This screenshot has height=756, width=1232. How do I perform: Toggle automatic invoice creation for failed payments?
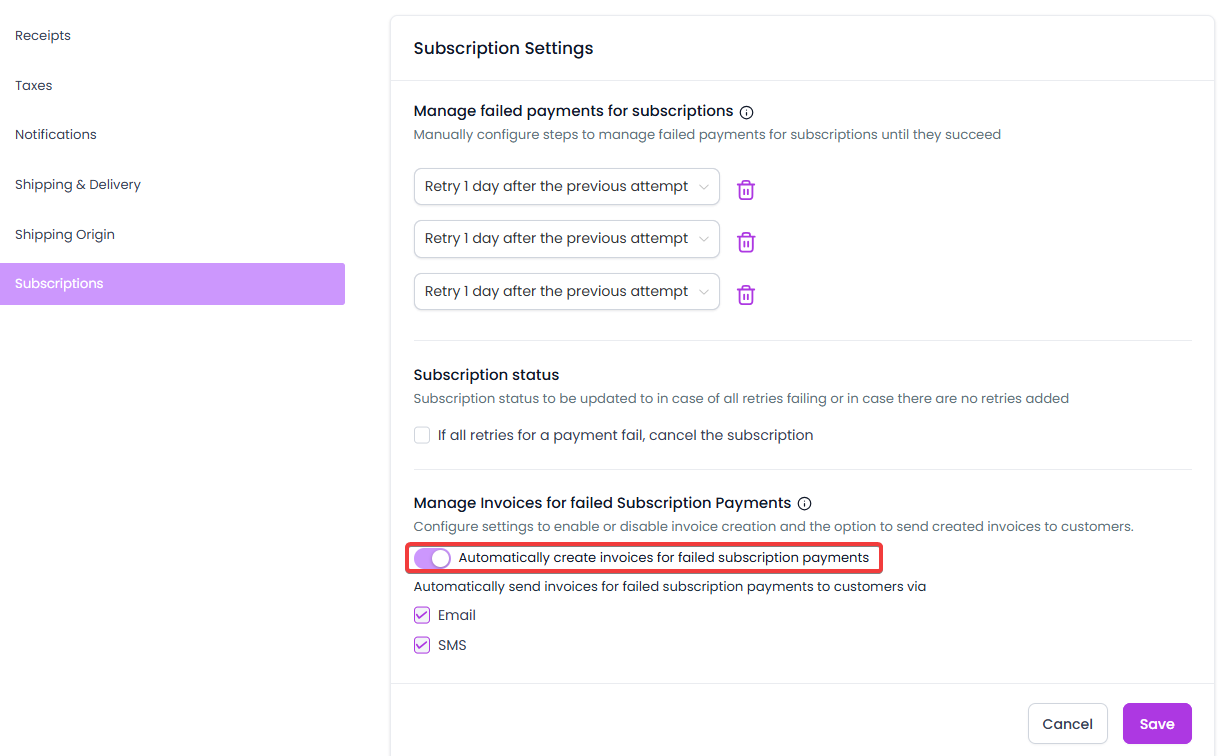pyautogui.click(x=433, y=558)
